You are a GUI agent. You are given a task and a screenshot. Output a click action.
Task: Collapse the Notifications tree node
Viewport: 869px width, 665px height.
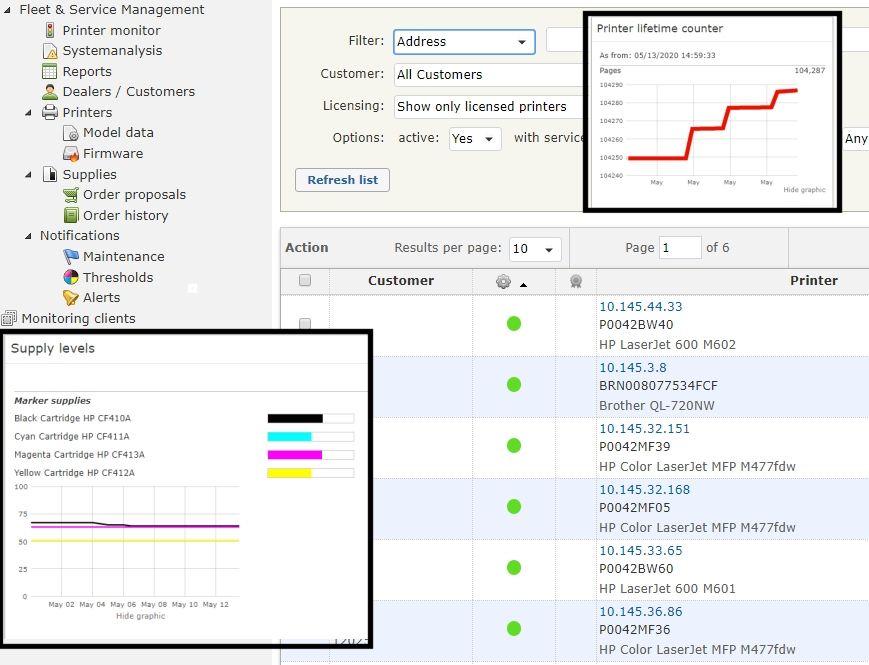click(28, 236)
